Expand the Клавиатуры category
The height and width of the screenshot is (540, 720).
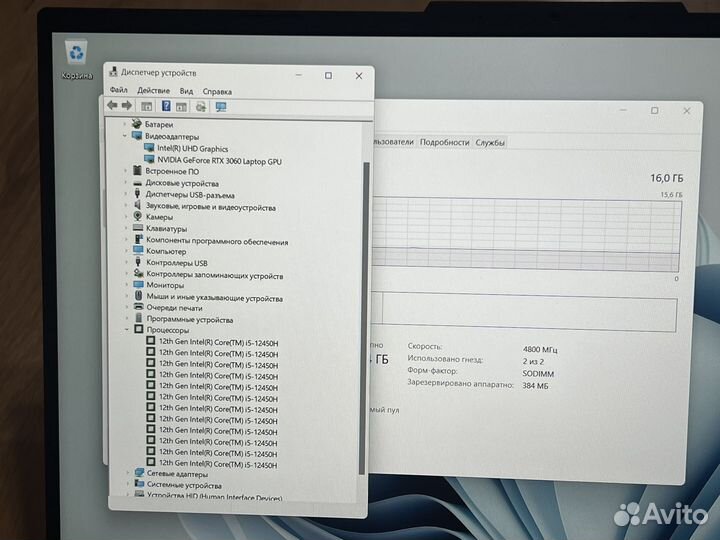(125, 228)
